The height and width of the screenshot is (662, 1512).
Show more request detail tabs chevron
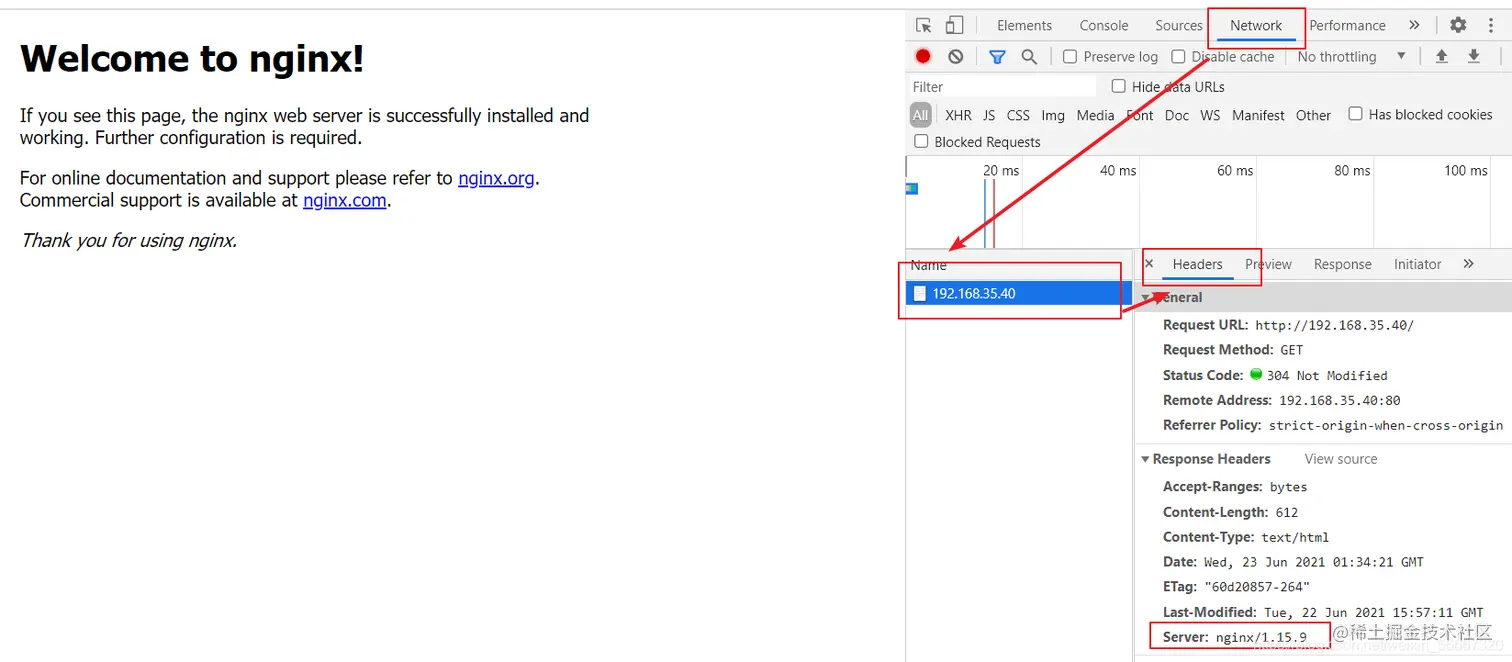point(1468,264)
